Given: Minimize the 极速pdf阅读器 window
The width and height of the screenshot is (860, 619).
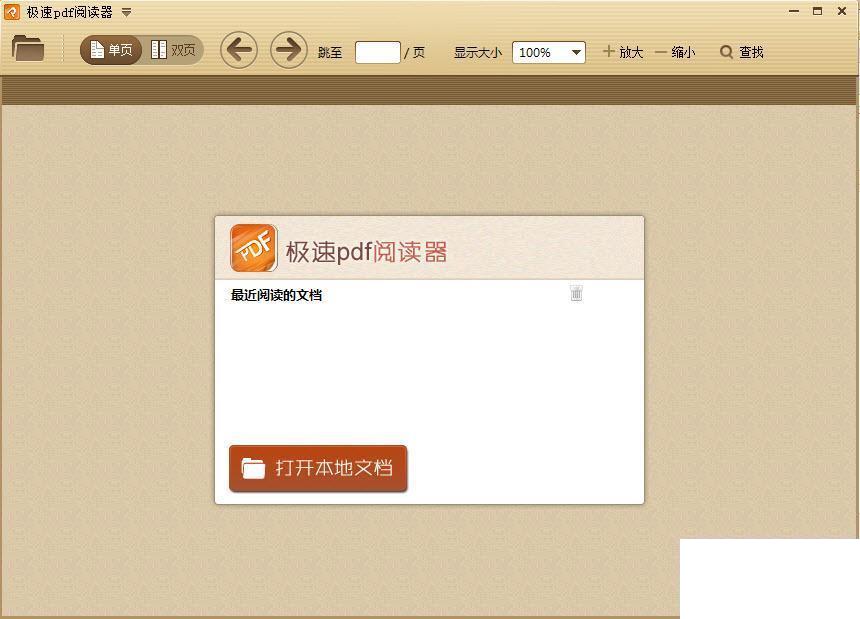Looking at the screenshot, I should 794,11.
